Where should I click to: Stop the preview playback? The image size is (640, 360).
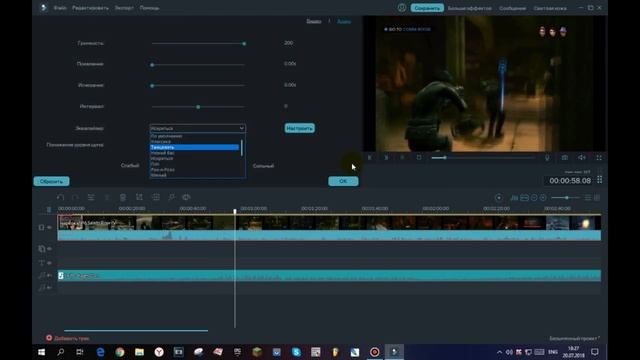(x=419, y=158)
